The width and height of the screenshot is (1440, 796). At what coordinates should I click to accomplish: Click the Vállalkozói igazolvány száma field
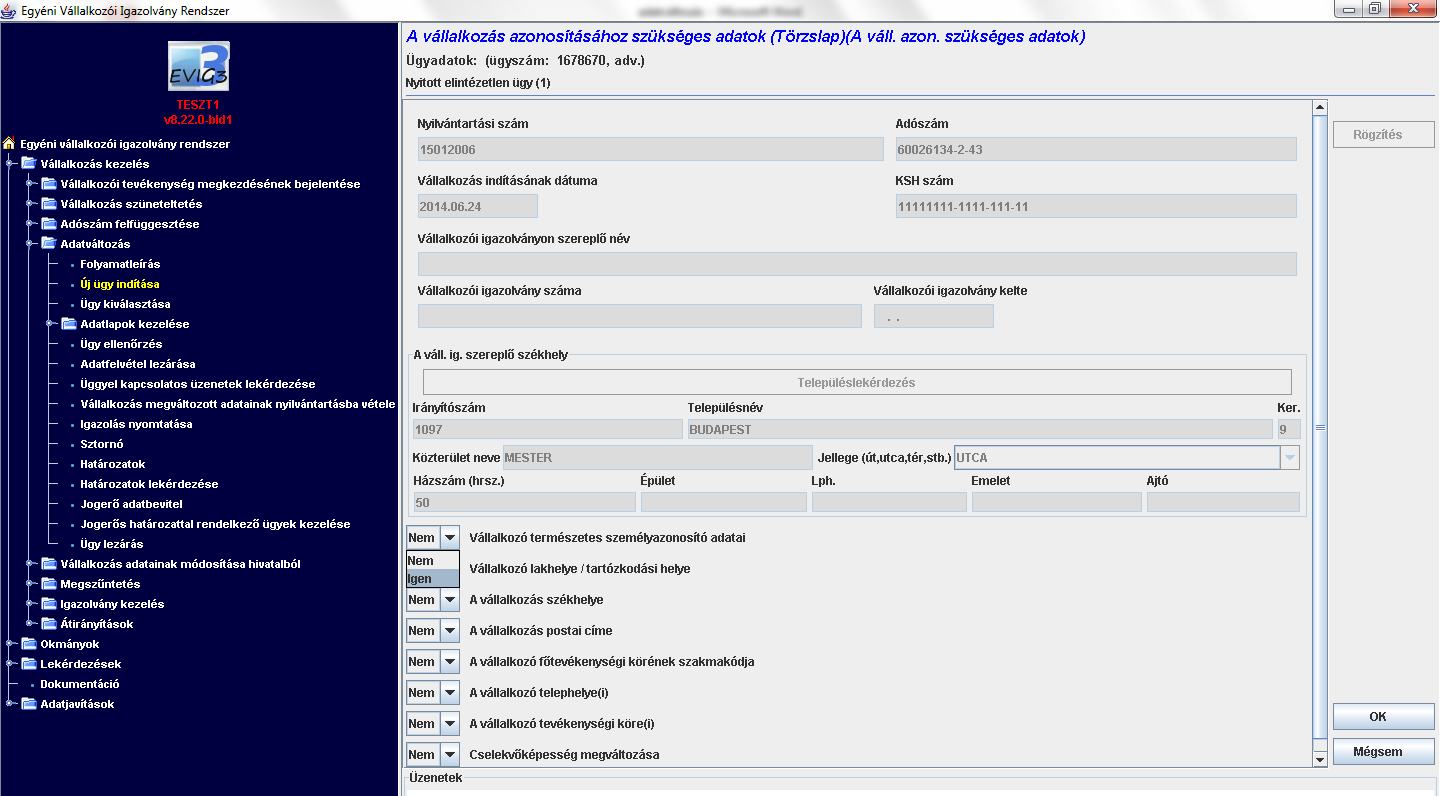pos(639,316)
